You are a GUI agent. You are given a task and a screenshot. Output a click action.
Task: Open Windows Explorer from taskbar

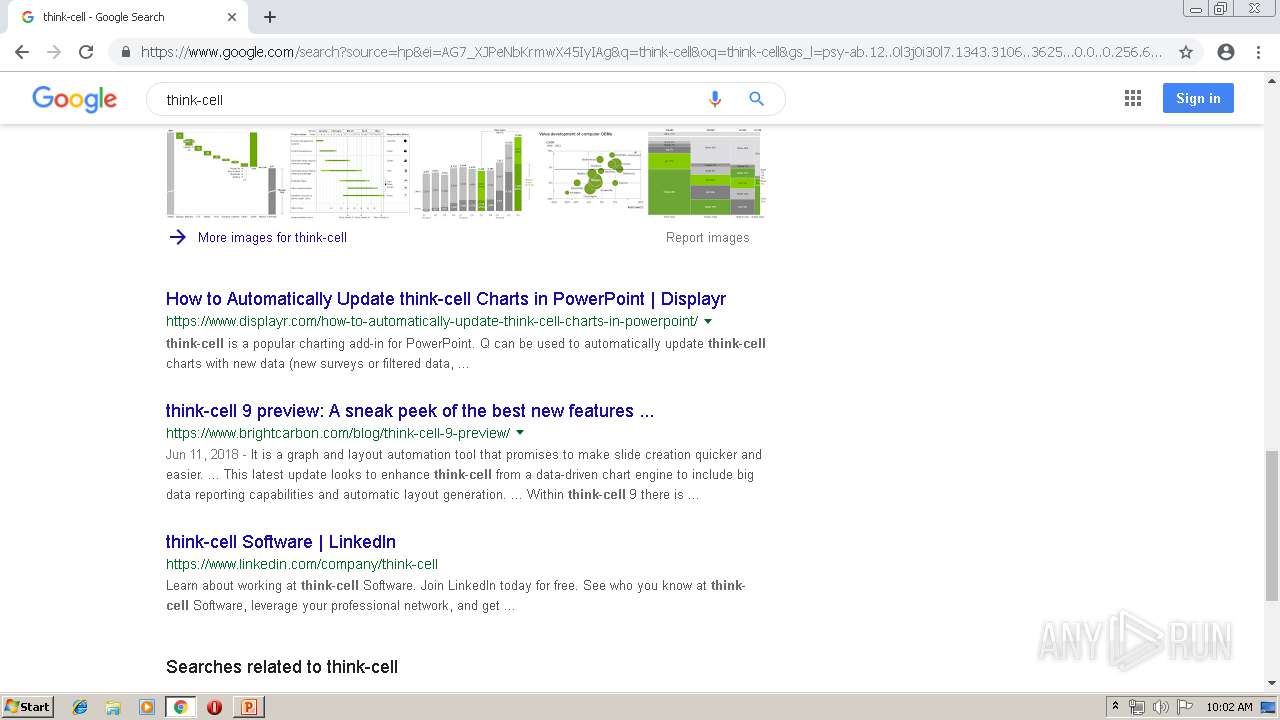point(113,707)
